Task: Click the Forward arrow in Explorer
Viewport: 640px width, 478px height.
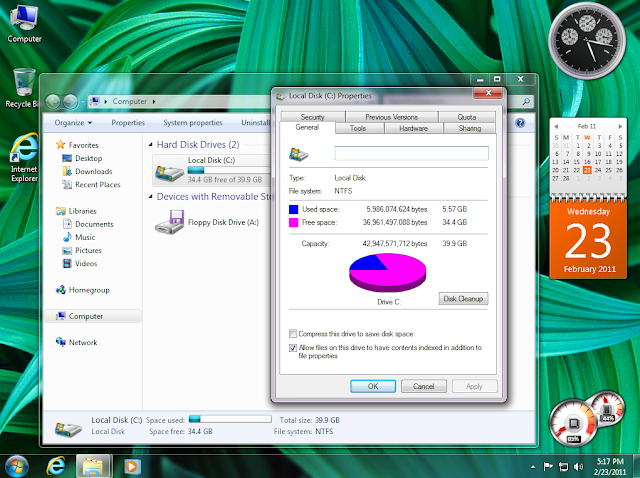Action: click(x=70, y=101)
